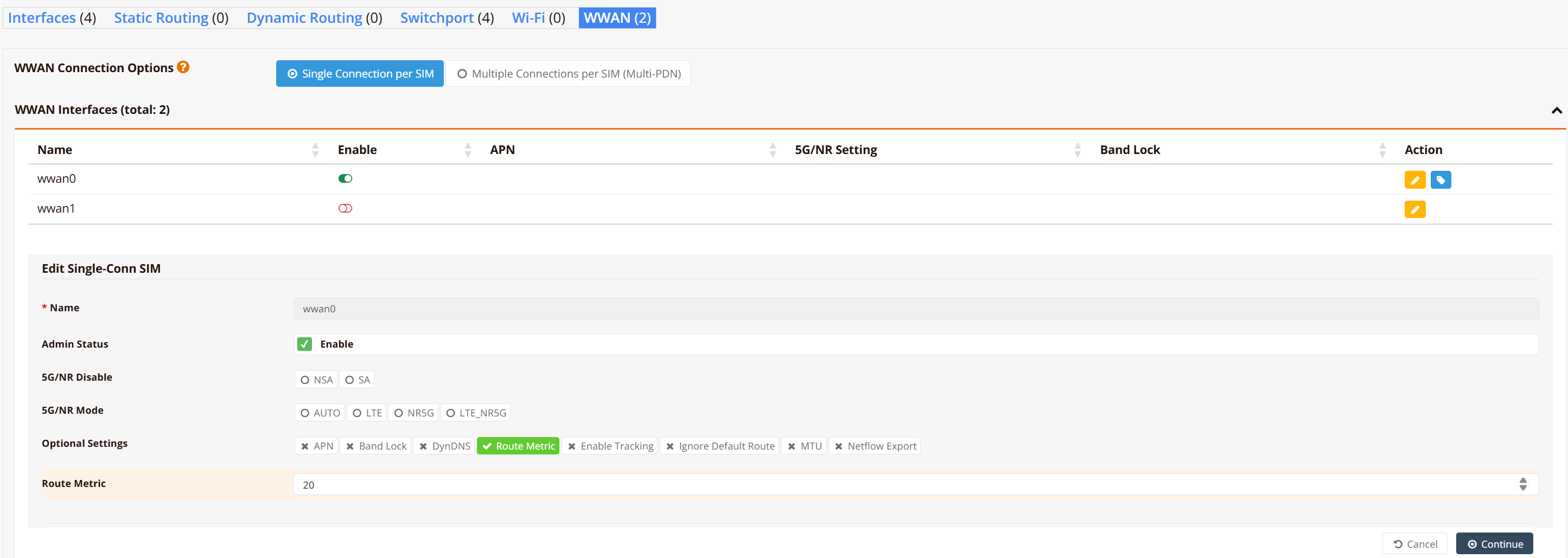Viewport: 1568px width, 558px height.
Task: Sort table by Enable column arrows
Action: point(468,150)
